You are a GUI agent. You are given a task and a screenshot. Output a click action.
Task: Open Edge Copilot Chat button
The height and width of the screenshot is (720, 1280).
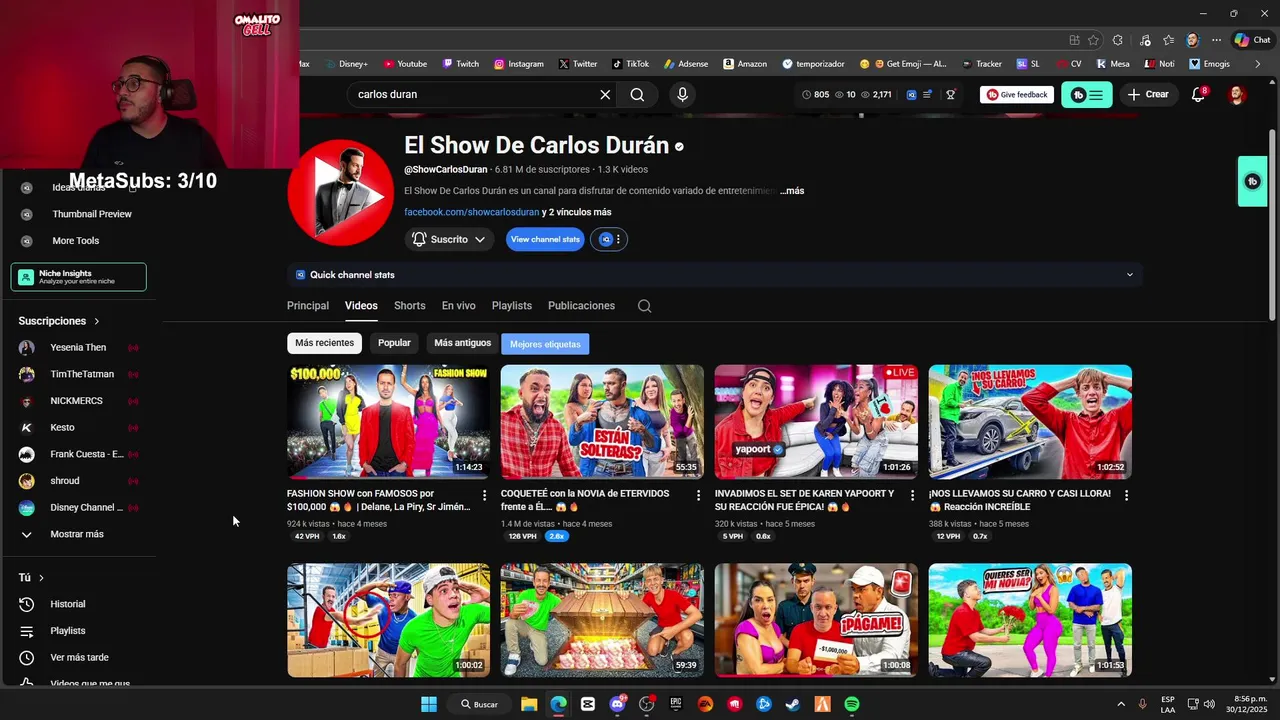point(1254,40)
